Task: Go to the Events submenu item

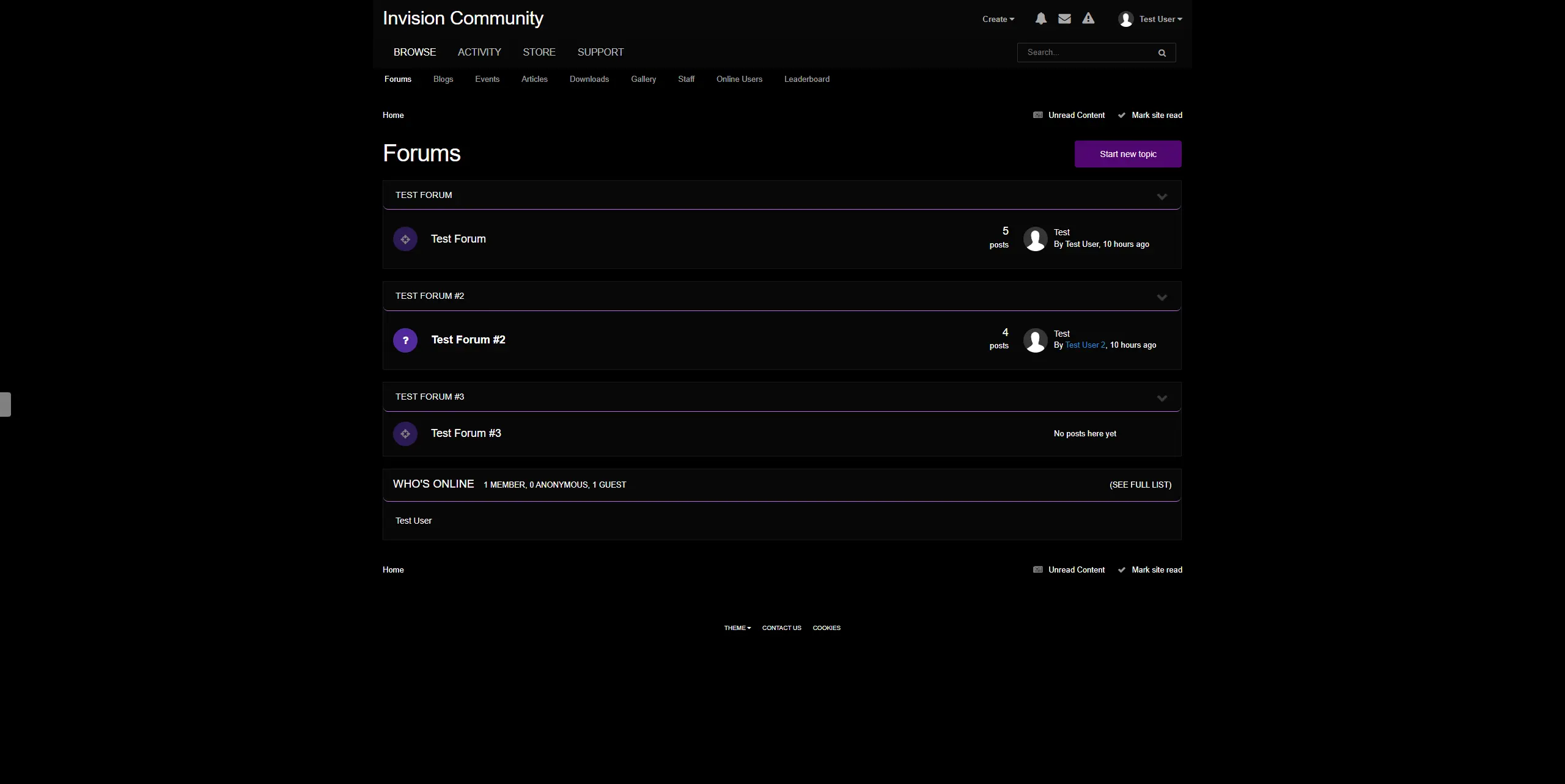Action: pyautogui.click(x=487, y=79)
